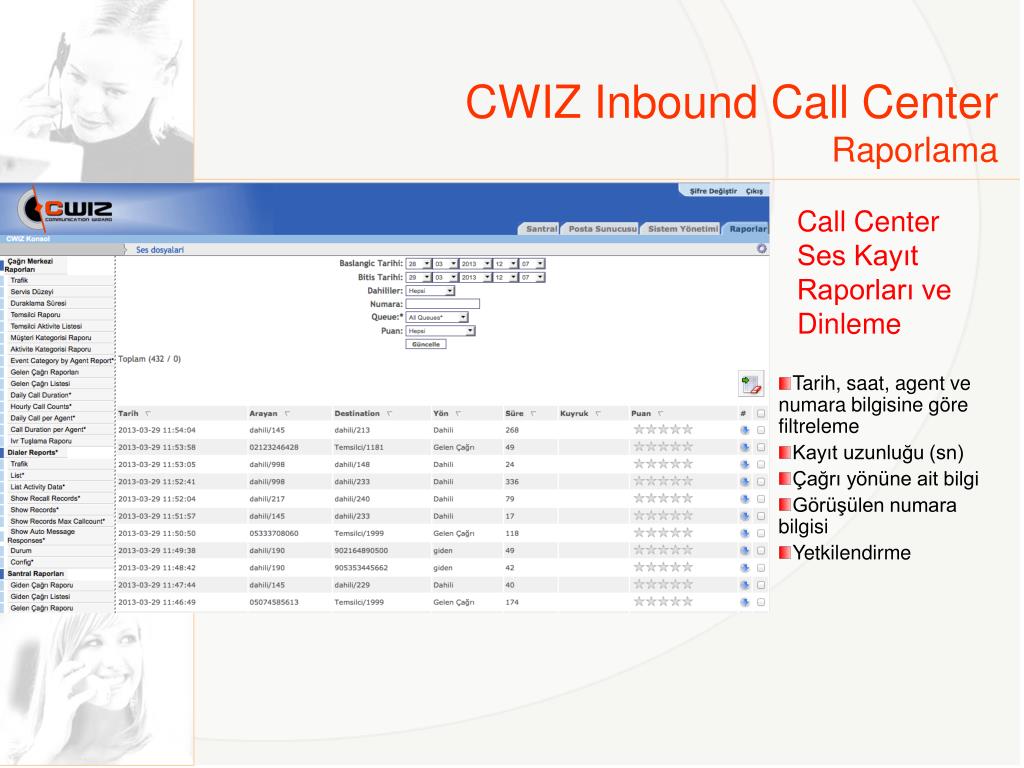This screenshot has height=768, width=1024.
Task: Open the Queue dropdown
Action: [x=437, y=317]
